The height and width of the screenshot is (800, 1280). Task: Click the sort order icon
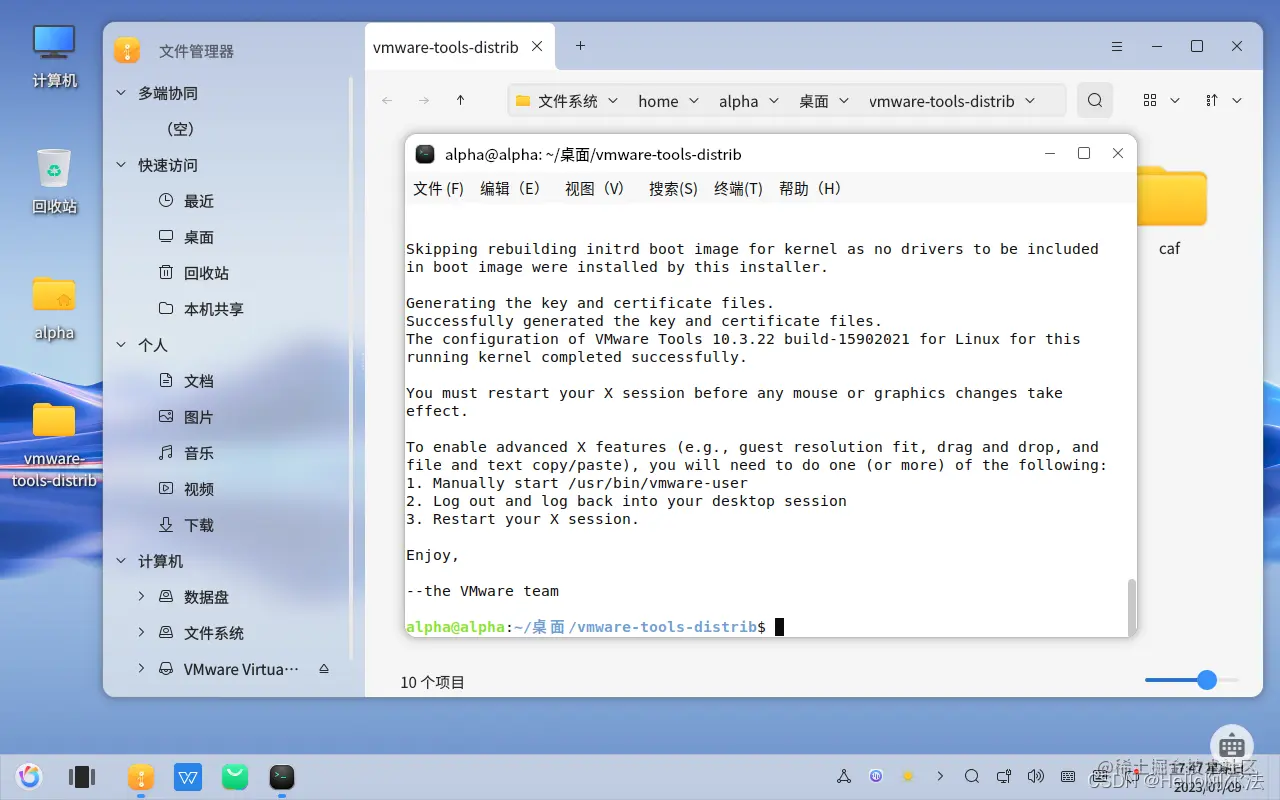tap(1212, 100)
